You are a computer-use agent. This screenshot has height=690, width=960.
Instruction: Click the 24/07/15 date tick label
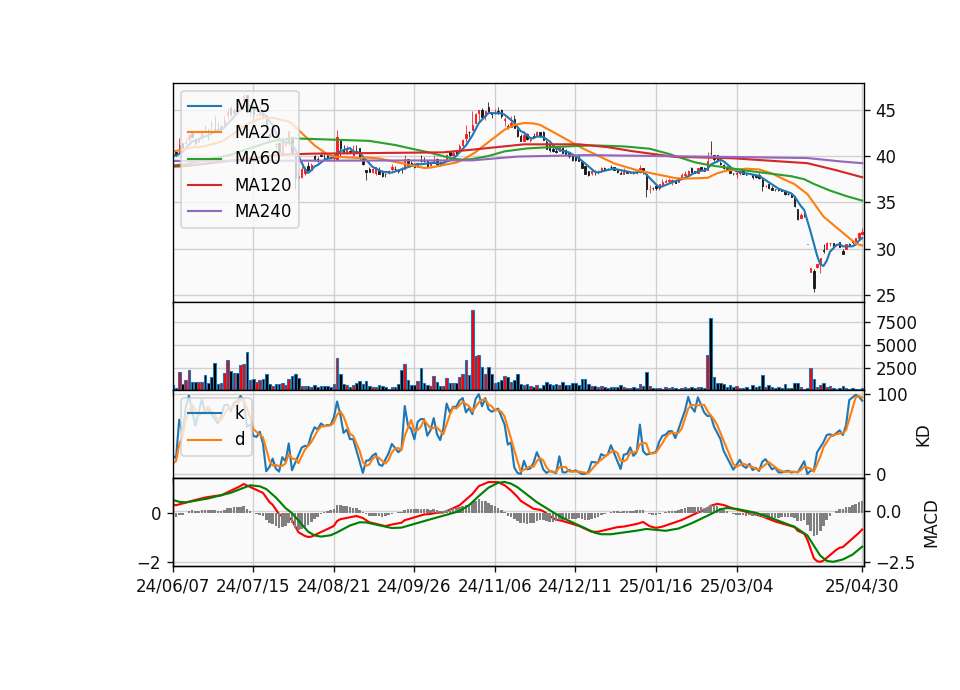pos(253,586)
